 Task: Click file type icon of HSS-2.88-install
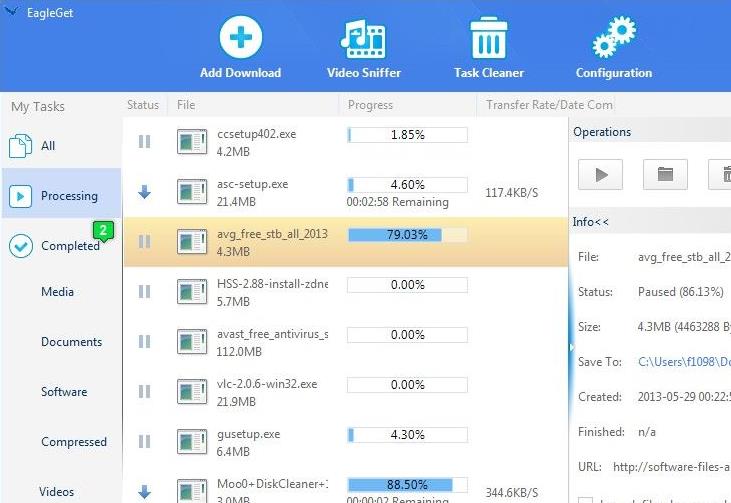click(192, 292)
